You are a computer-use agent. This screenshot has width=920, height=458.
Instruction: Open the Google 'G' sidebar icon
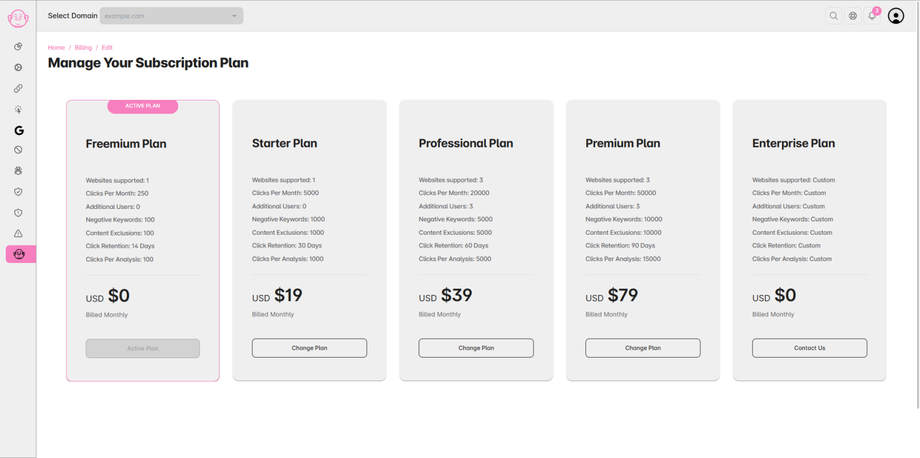[x=18, y=130]
